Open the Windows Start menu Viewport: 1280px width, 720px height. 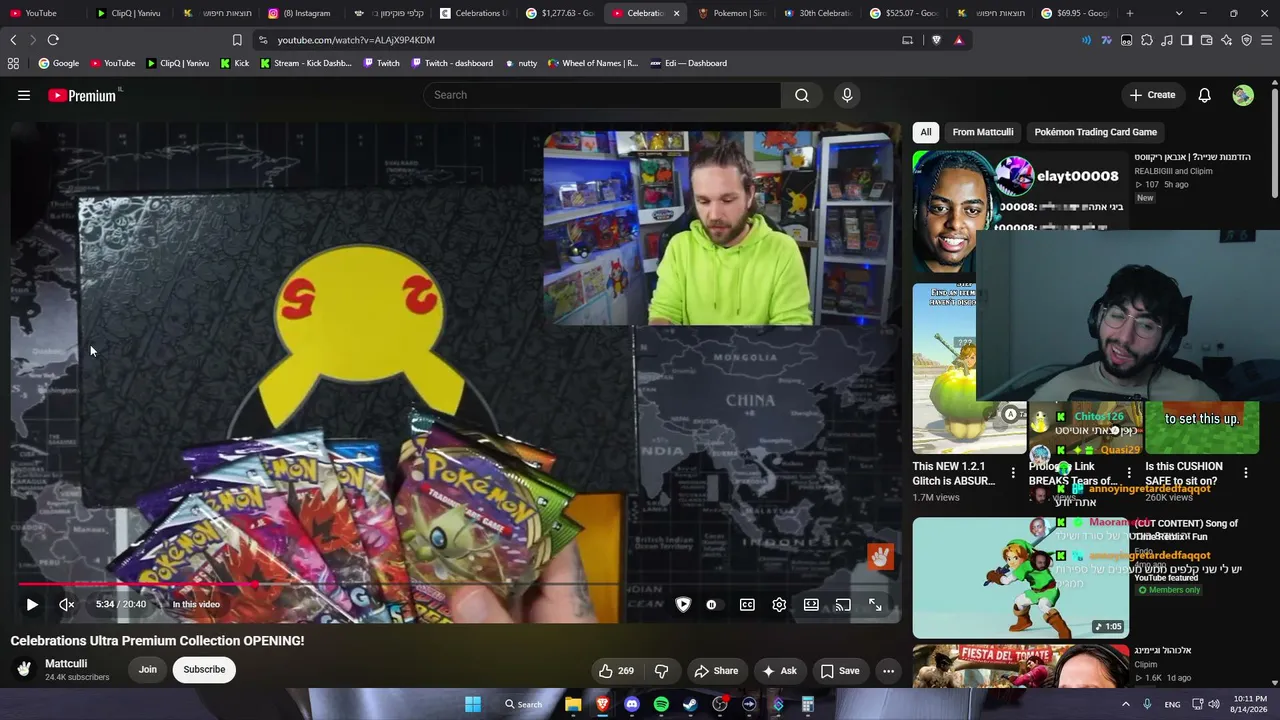click(473, 704)
